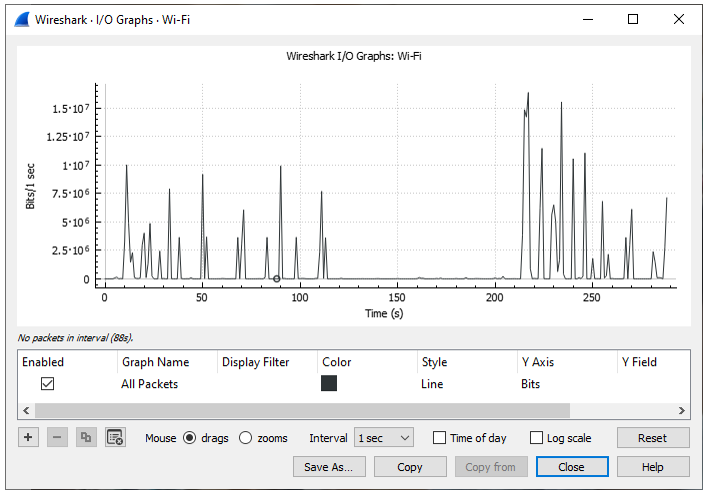Click the scrollbar right arrow

point(682,410)
